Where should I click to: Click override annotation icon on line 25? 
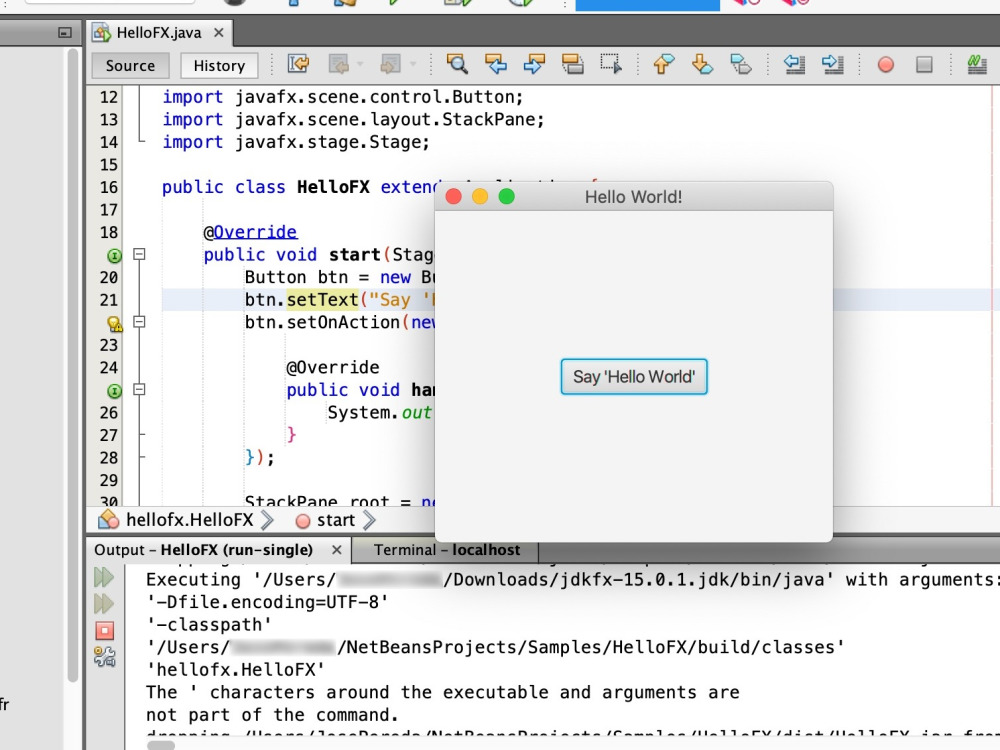(114, 391)
